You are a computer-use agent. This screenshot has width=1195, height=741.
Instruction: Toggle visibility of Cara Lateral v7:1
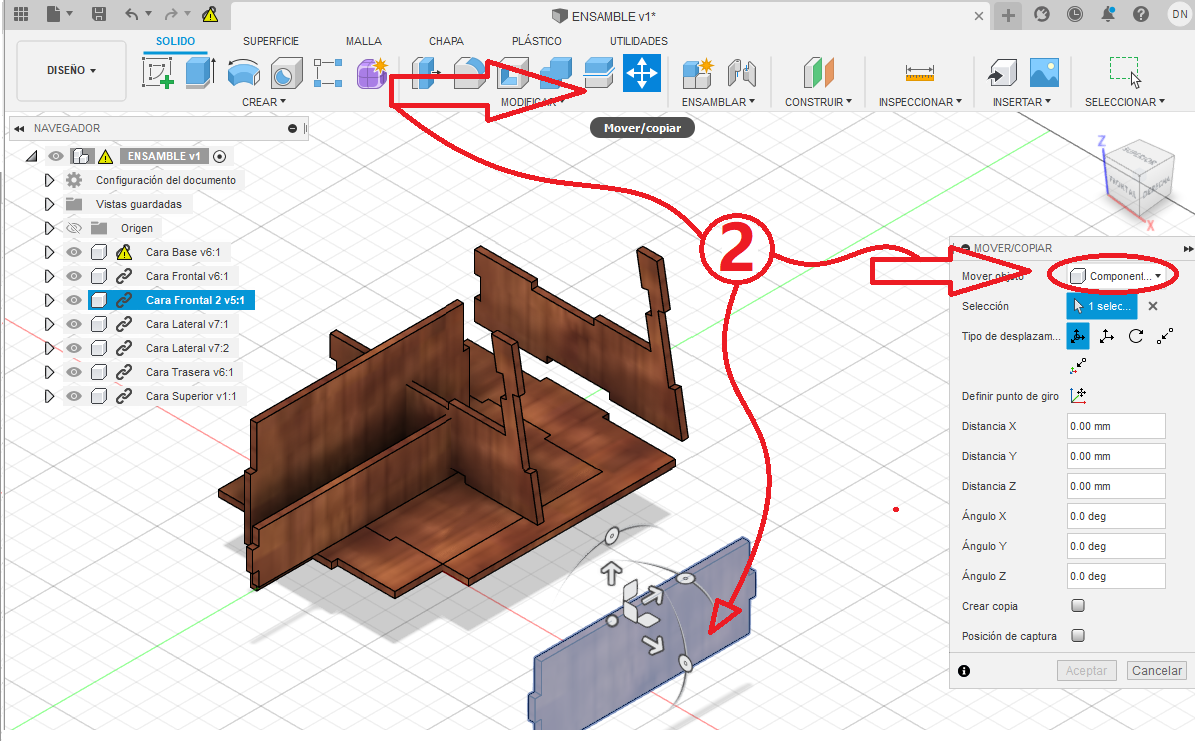pyautogui.click(x=73, y=324)
